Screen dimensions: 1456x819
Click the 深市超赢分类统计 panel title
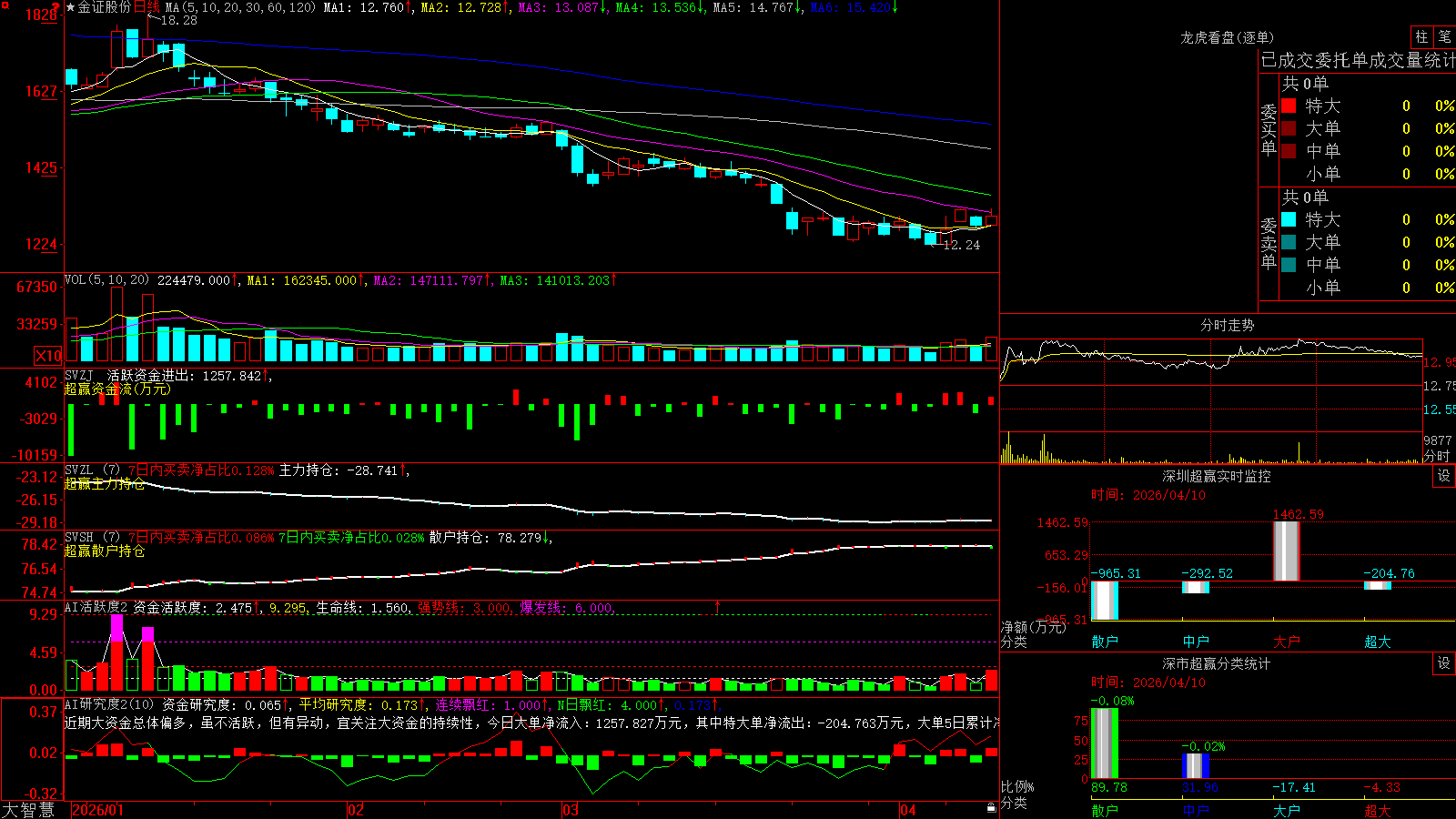tap(1216, 663)
